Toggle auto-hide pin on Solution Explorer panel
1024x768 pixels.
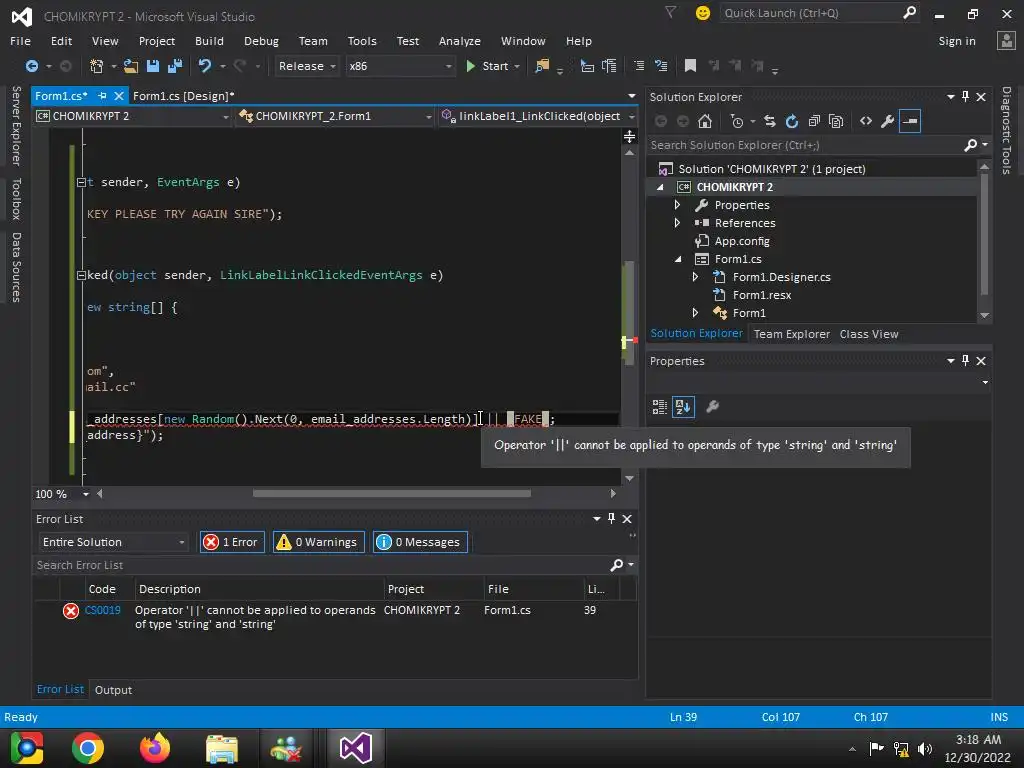(965, 97)
